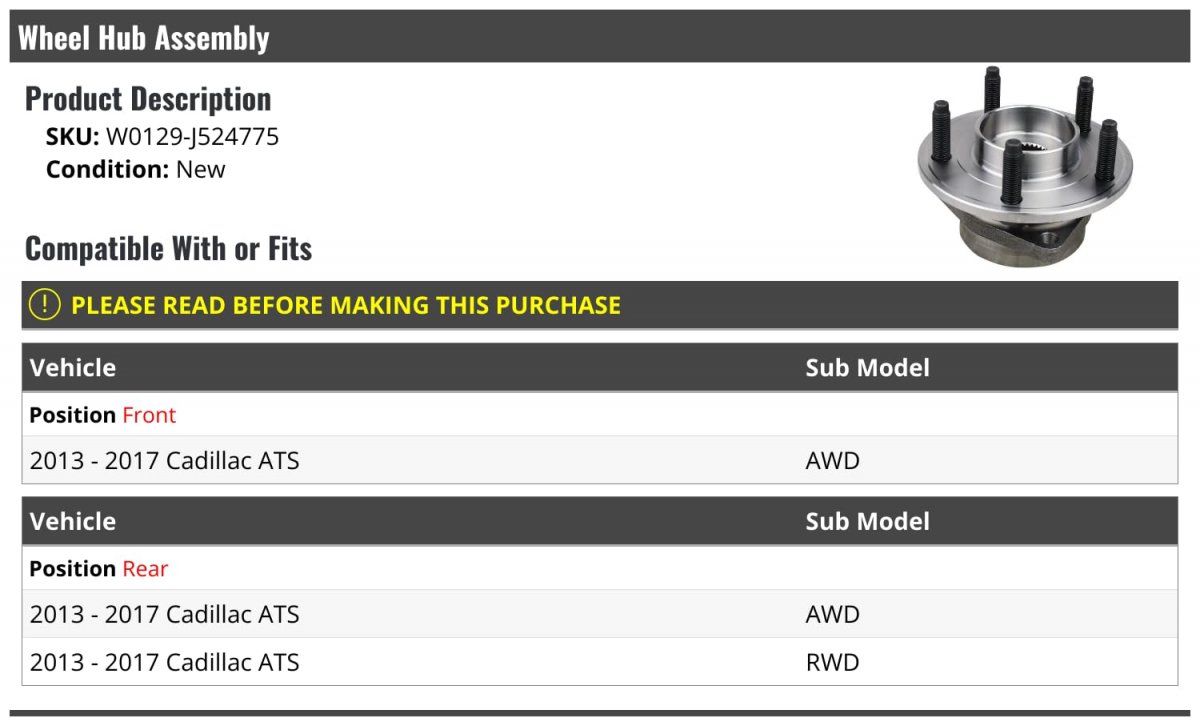Click the PLEASE READ BEFORE MAKING THIS PURCHASE banner
The height and width of the screenshot is (726, 1200).
pyautogui.click(x=600, y=305)
